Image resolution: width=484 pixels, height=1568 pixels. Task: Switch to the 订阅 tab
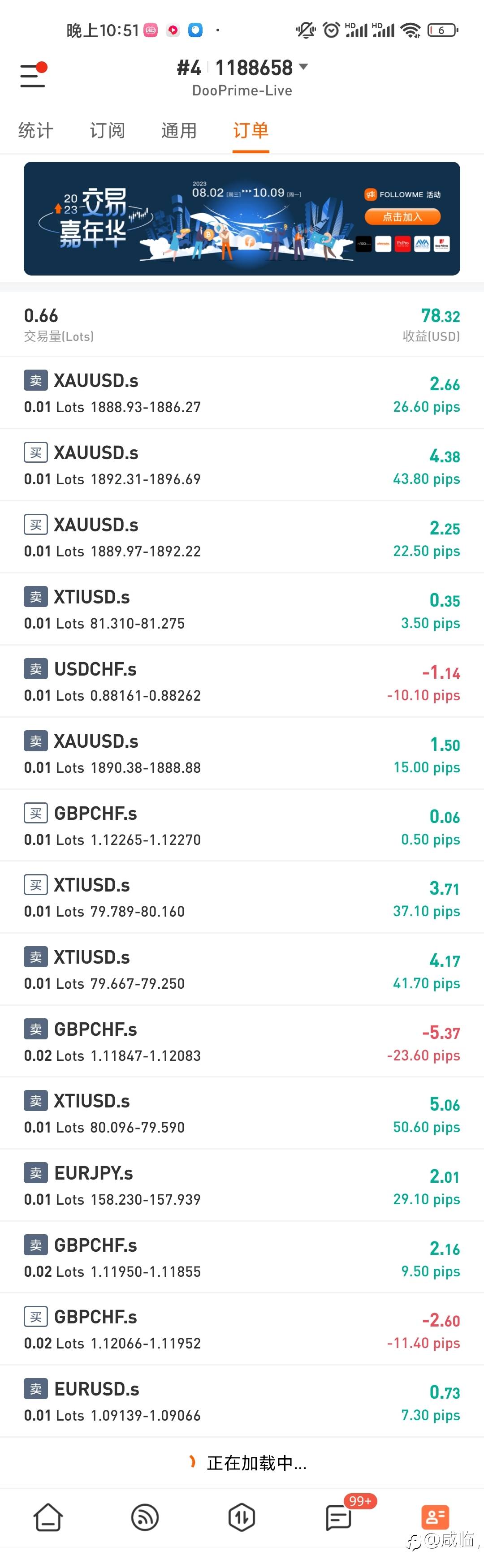tap(107, 130)
